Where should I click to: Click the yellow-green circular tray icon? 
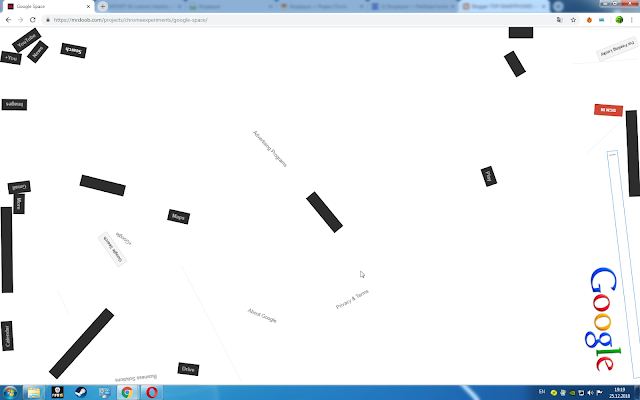coord(554,393)
